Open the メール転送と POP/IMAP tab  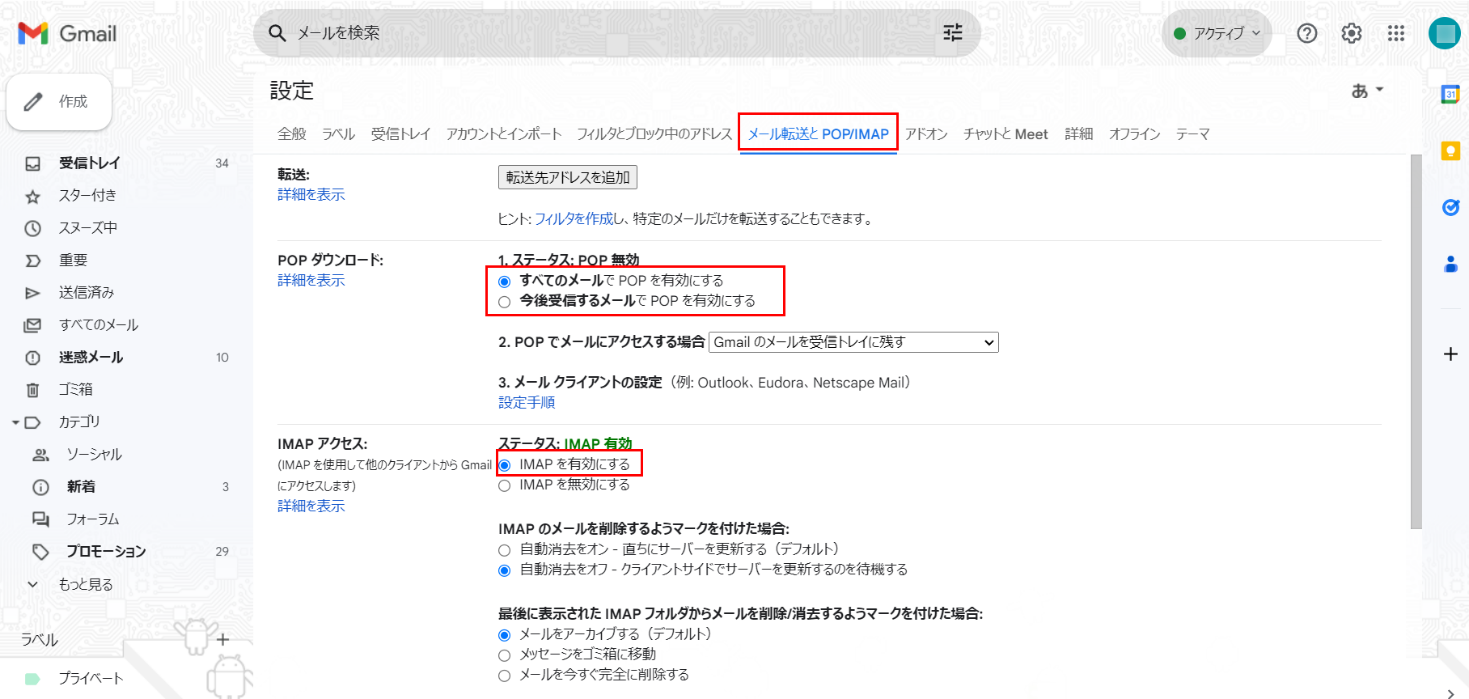coord(818,134)
